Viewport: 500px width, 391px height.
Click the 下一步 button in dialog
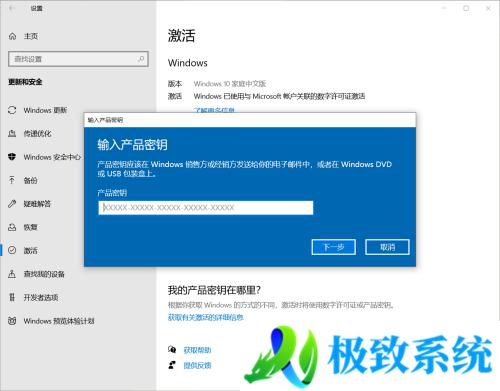click(x=334, y=247)
